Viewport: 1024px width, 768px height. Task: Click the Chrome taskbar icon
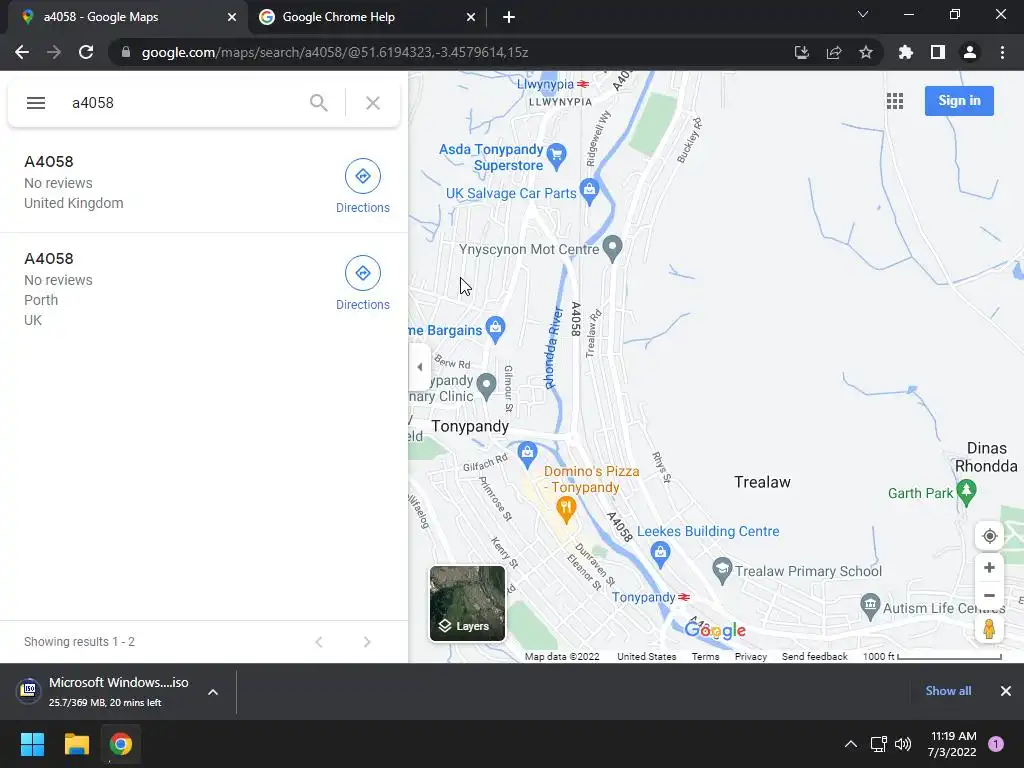pyautogui.click(x=121, y=744)
